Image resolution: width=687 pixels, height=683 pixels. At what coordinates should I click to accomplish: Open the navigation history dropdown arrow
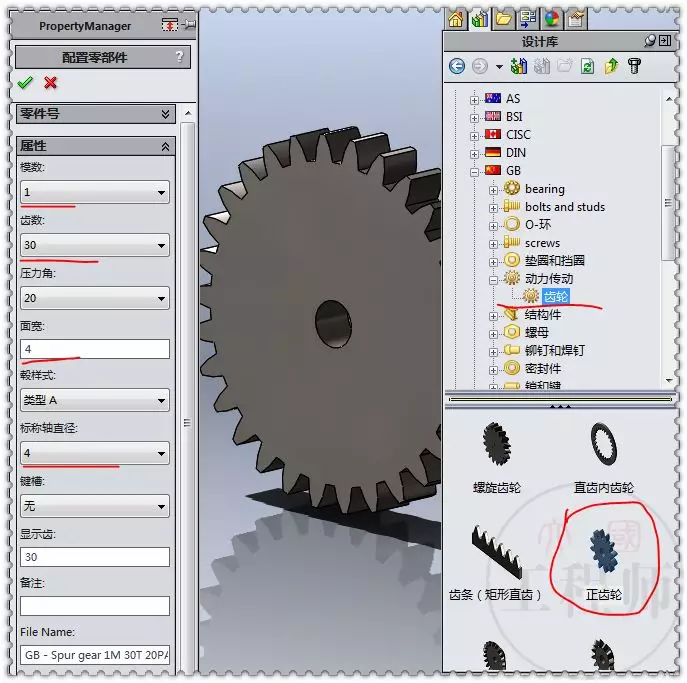(499, 67)
